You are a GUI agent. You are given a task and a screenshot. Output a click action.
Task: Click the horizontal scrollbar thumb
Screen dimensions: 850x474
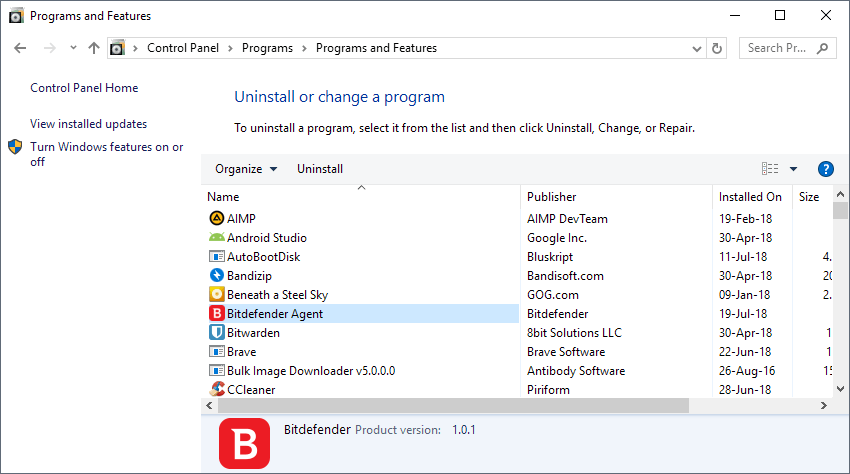pos(453,405)
